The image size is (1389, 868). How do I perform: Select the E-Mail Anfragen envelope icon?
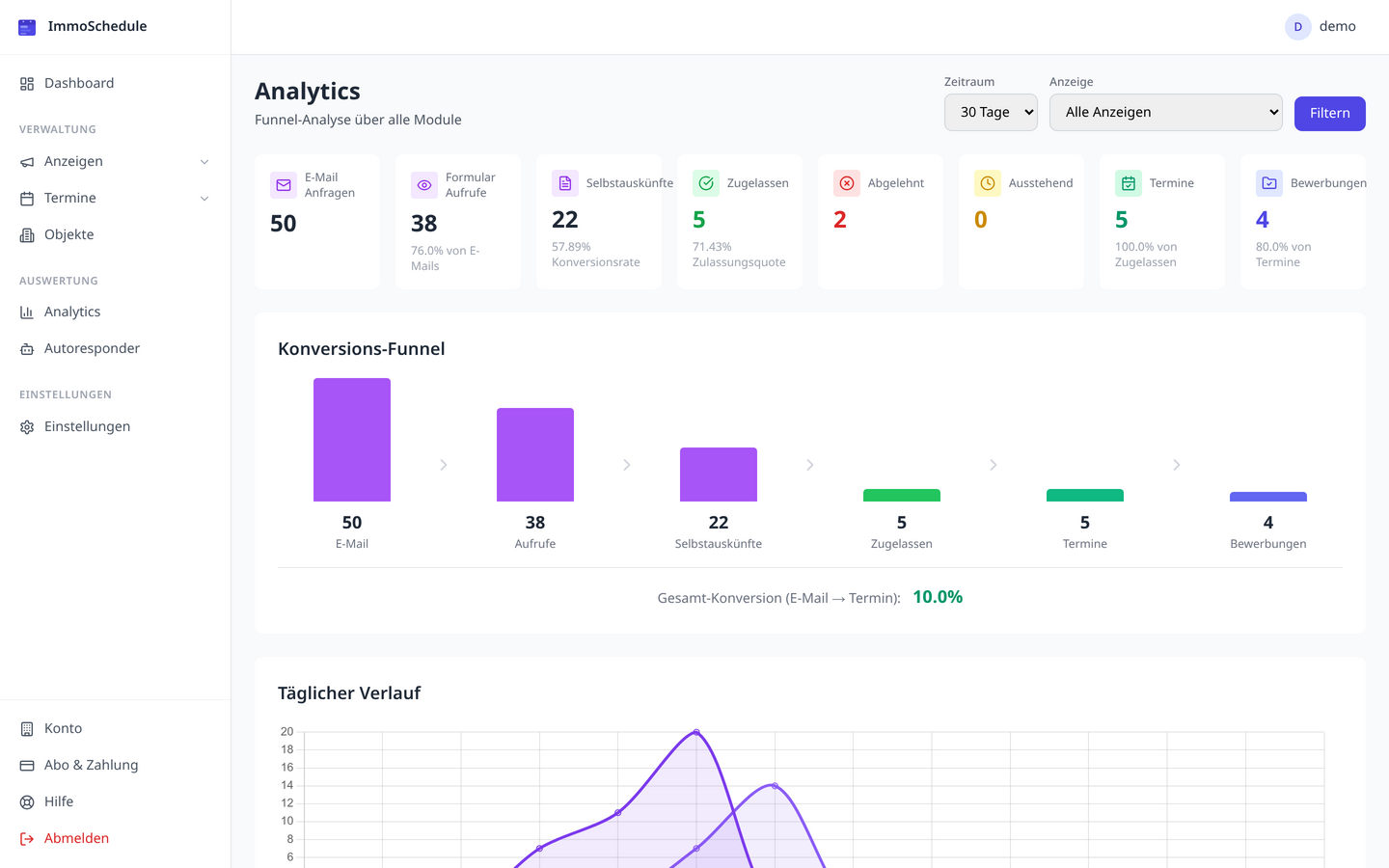coord(283,184)
